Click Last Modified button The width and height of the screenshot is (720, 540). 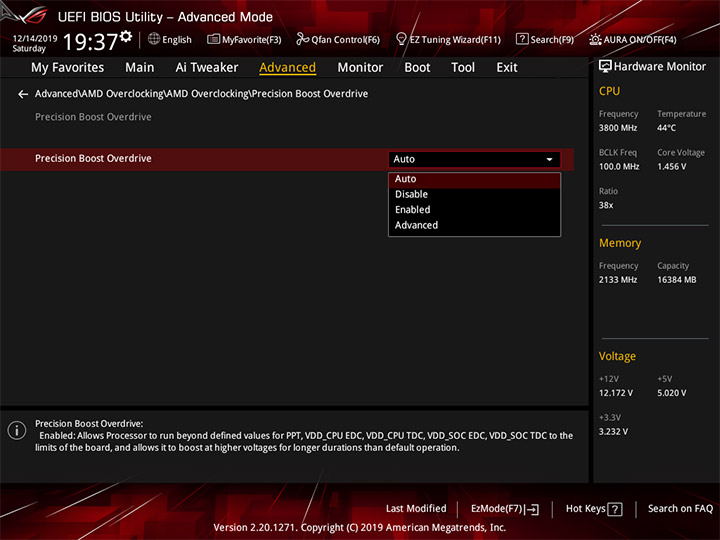416,509
